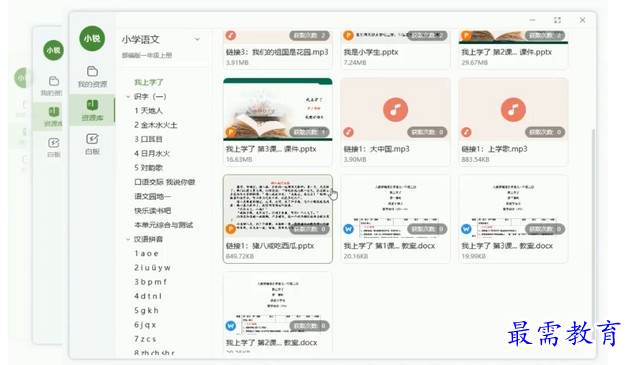
Task: Click 获取次数 badge on 大中国.mp3 card
Action: [x=427, y=132]
